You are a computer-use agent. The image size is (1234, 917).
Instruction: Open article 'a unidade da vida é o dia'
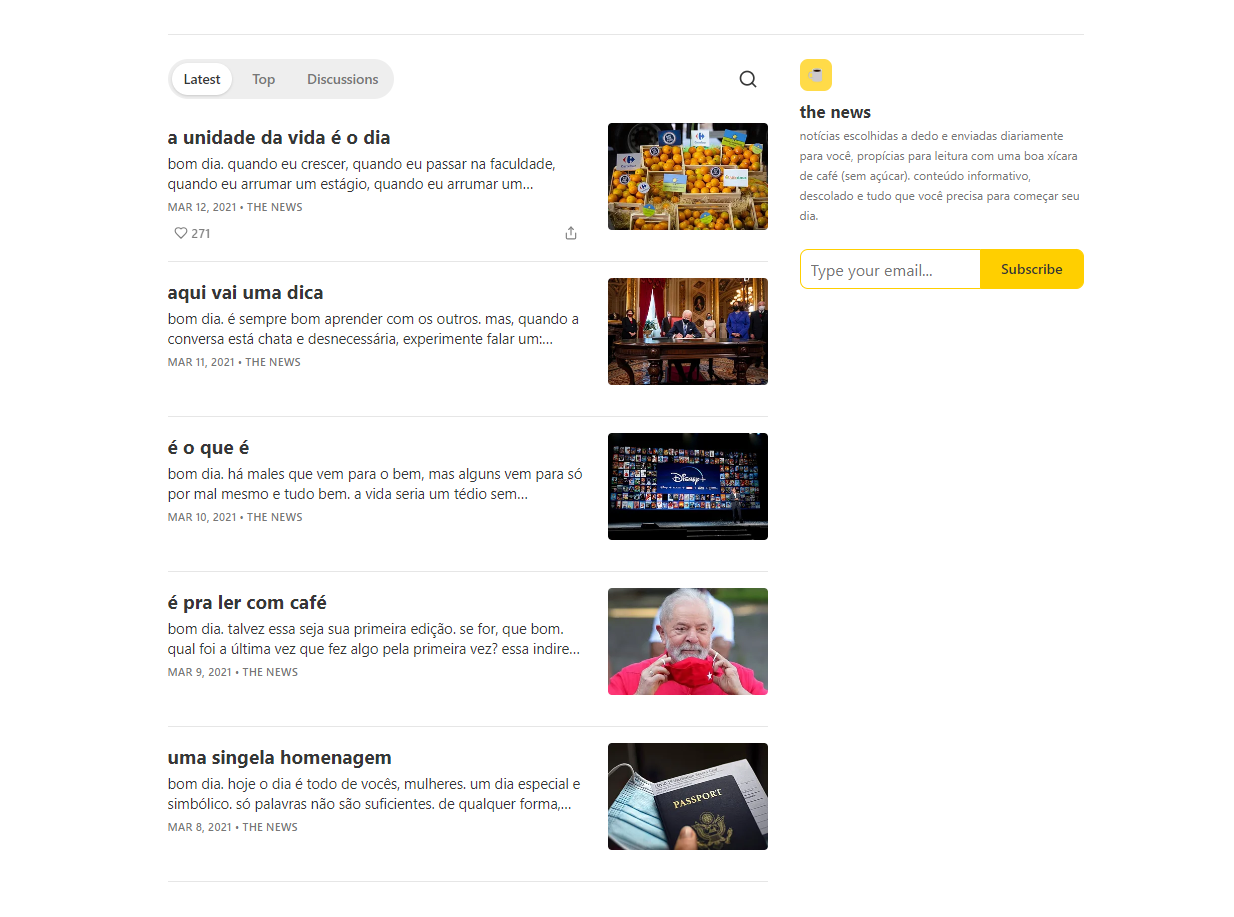click(x=279, y=138)
